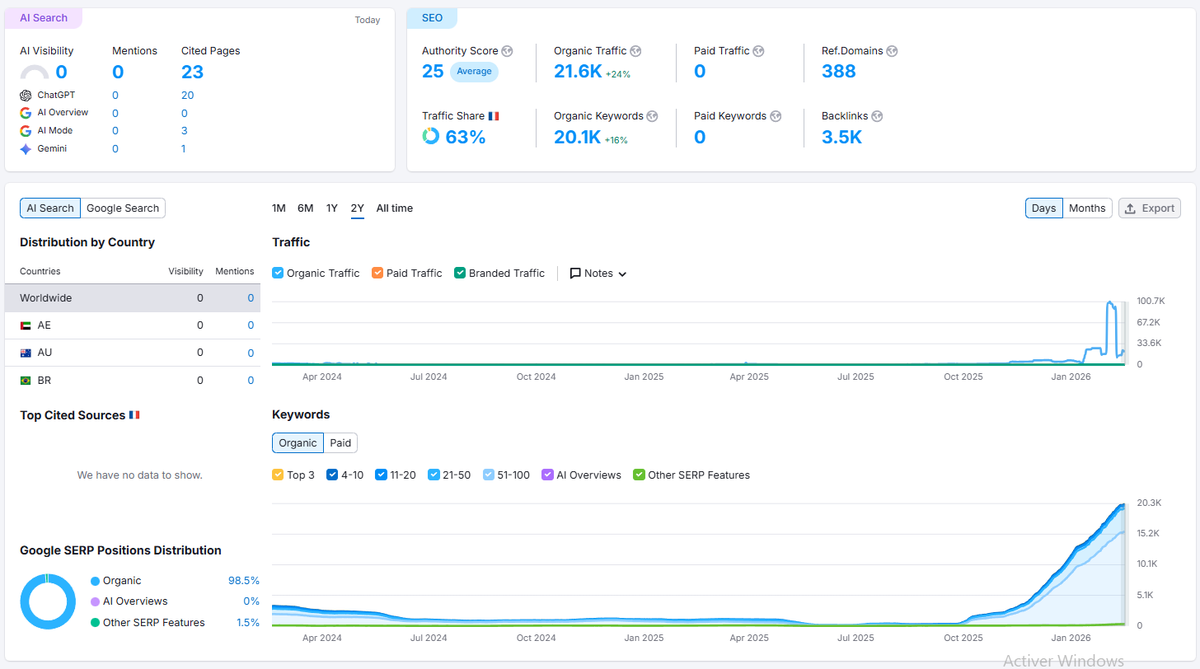Screen dimensions: 1200x669
Task: Toggle the Other SERP Features checkbox
Action: pos(639,475)
